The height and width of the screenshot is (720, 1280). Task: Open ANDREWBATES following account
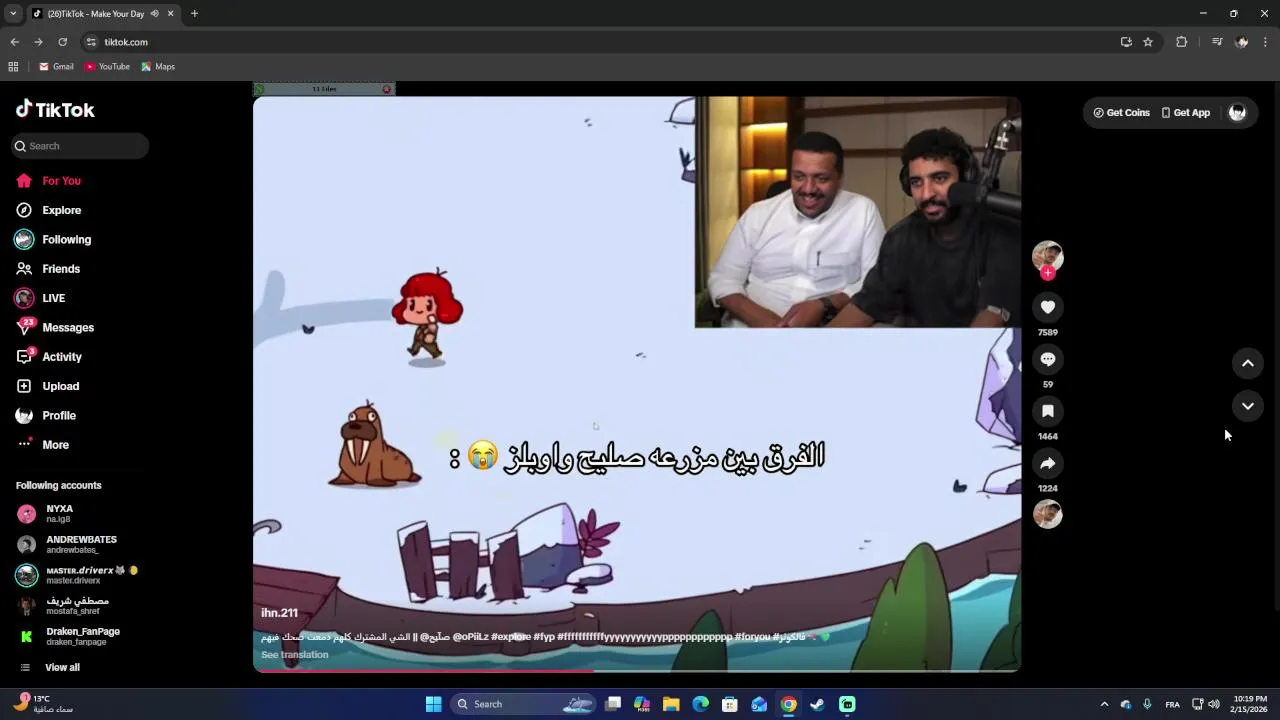80,545
